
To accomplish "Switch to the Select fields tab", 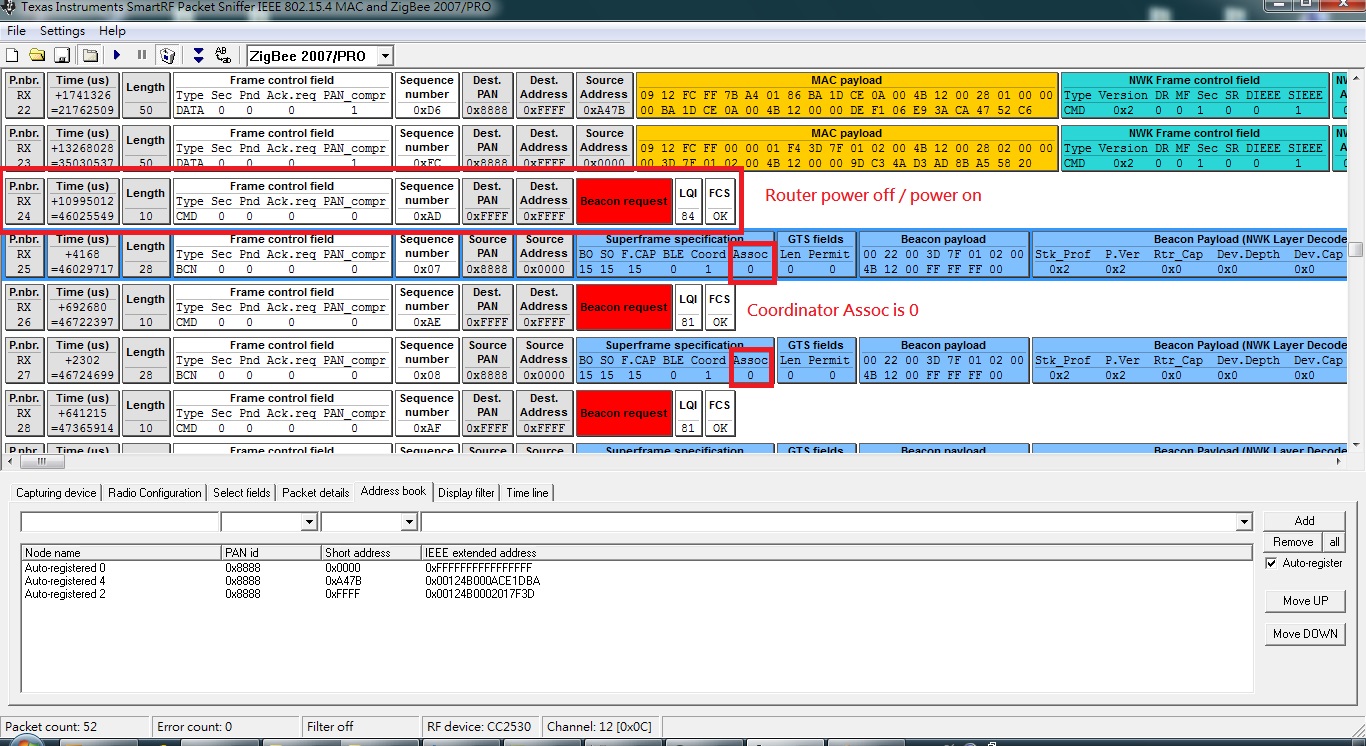I will (242, 493).
